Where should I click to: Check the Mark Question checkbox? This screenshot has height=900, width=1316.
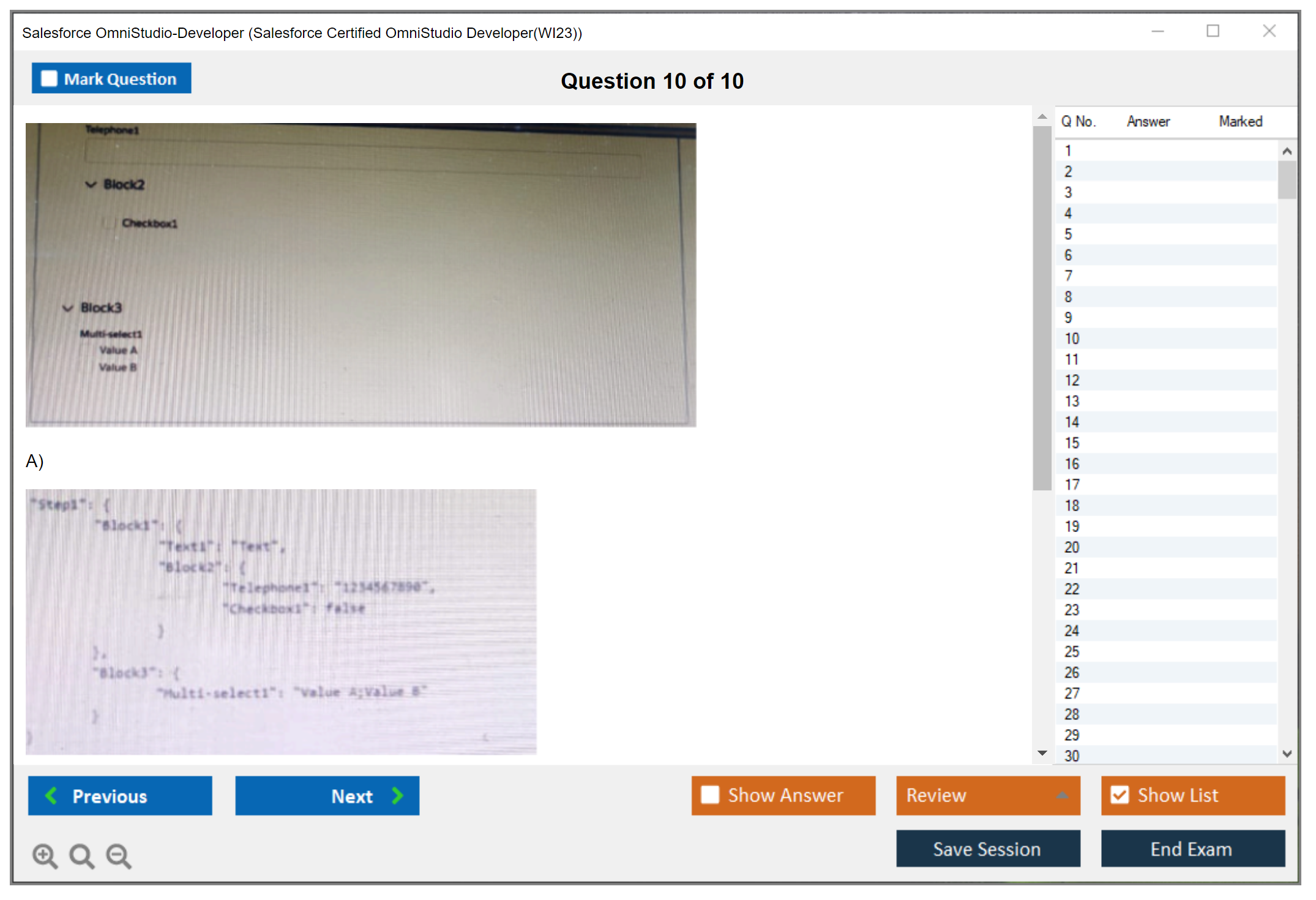tap(49, 79)
